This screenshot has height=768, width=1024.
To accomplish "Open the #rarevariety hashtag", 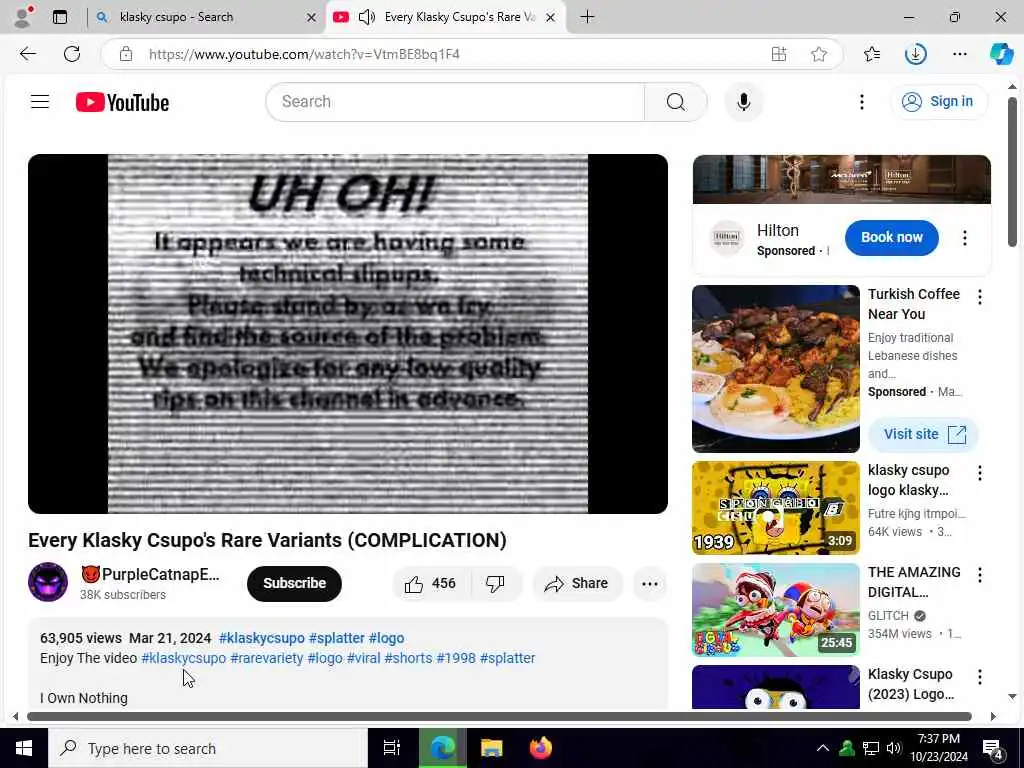I will point(266,658).
